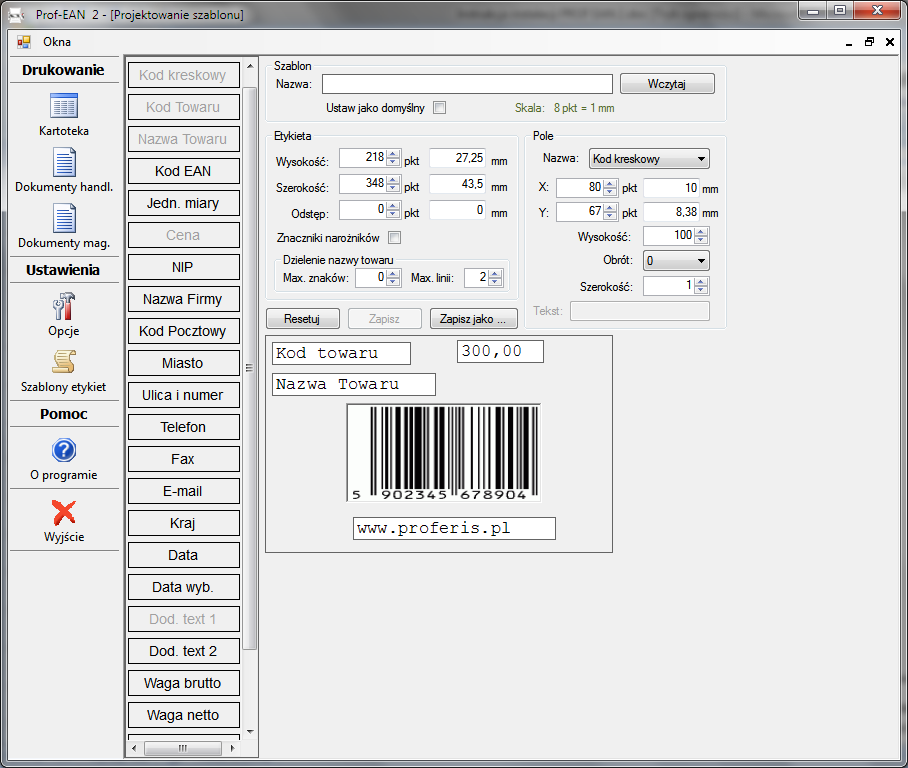Enable Znaczniki narożników checkbox

(395, 237)
